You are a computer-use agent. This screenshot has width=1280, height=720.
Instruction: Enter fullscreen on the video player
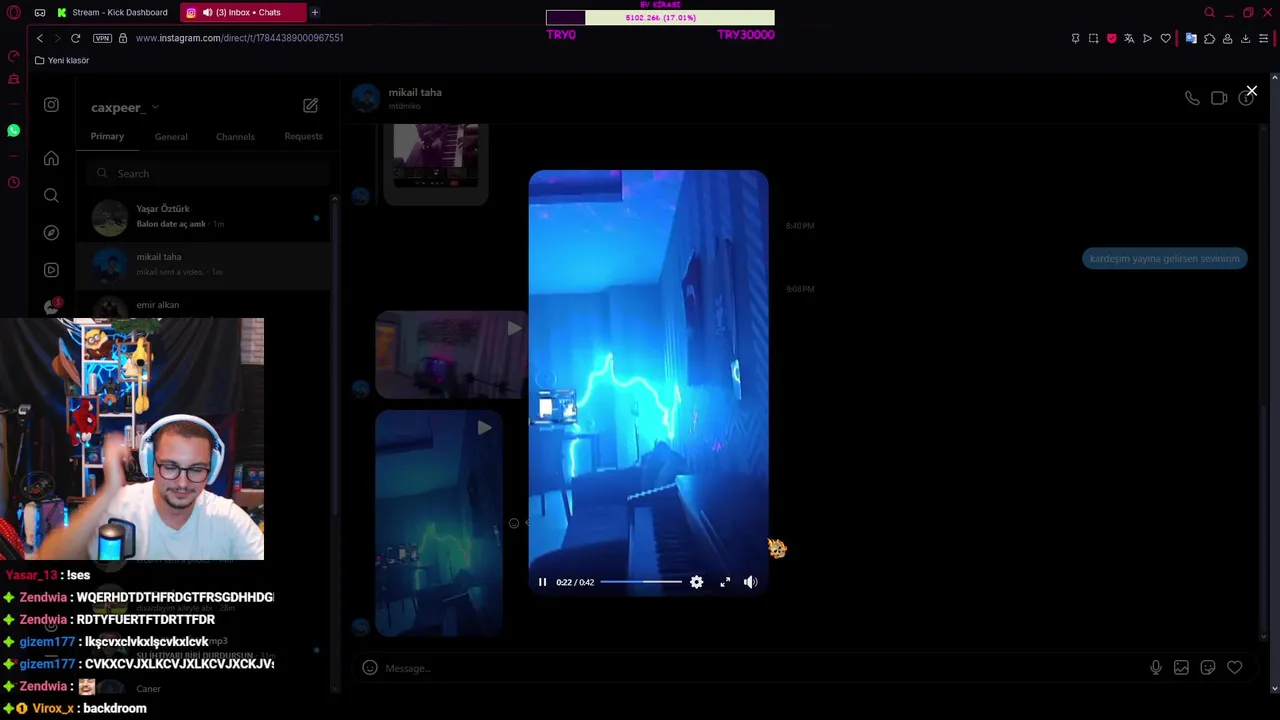click(x=725, y=582)
